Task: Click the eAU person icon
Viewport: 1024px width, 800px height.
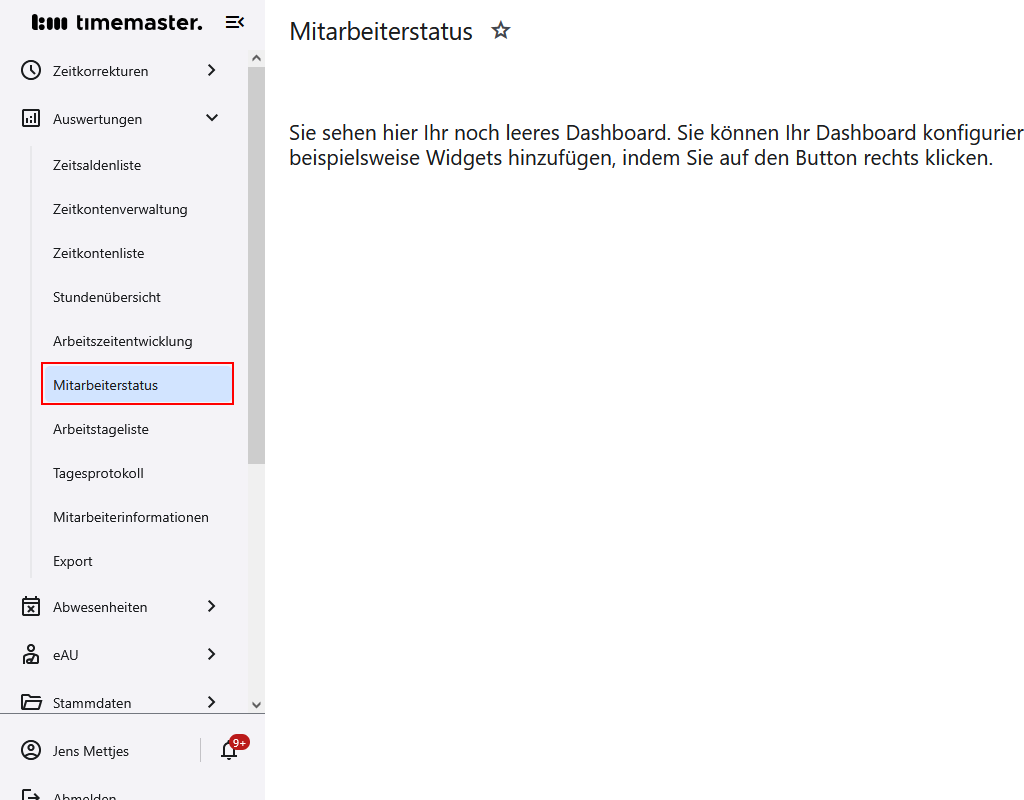Action: 29,654
